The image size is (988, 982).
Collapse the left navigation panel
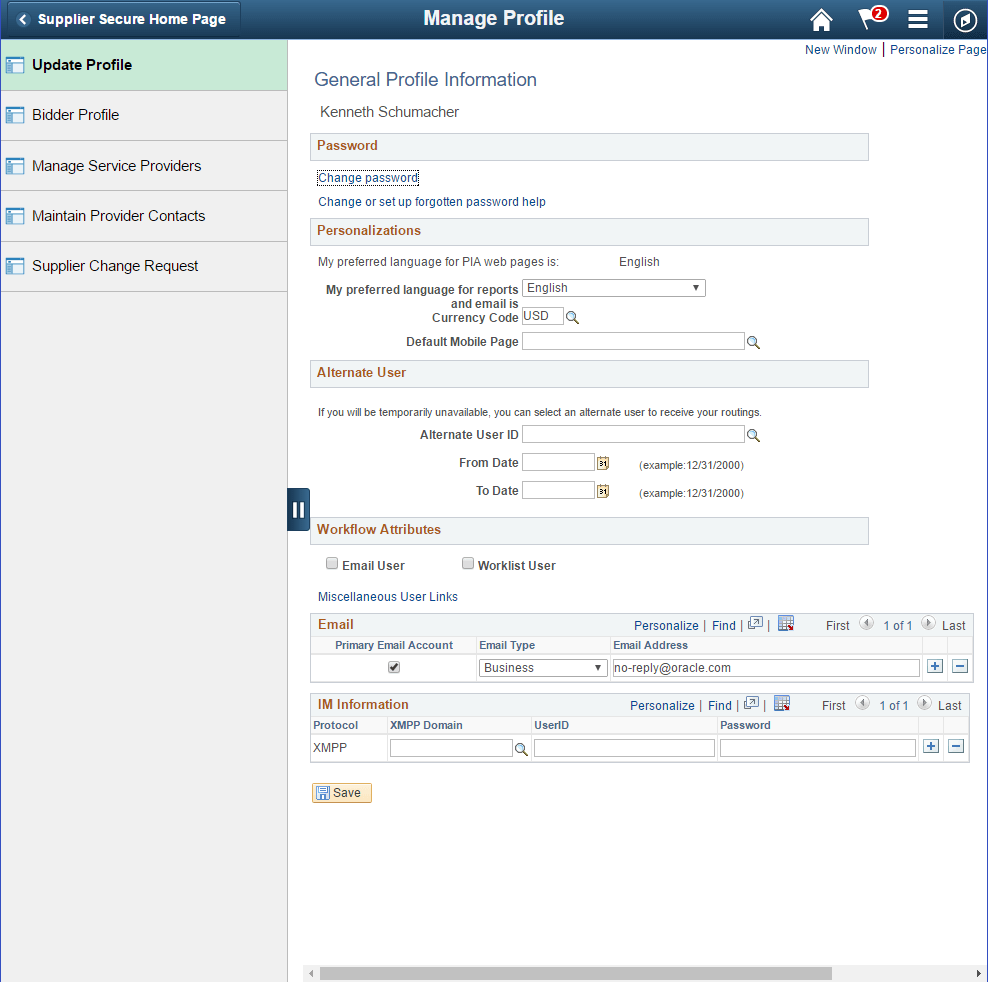coord(298,509)
